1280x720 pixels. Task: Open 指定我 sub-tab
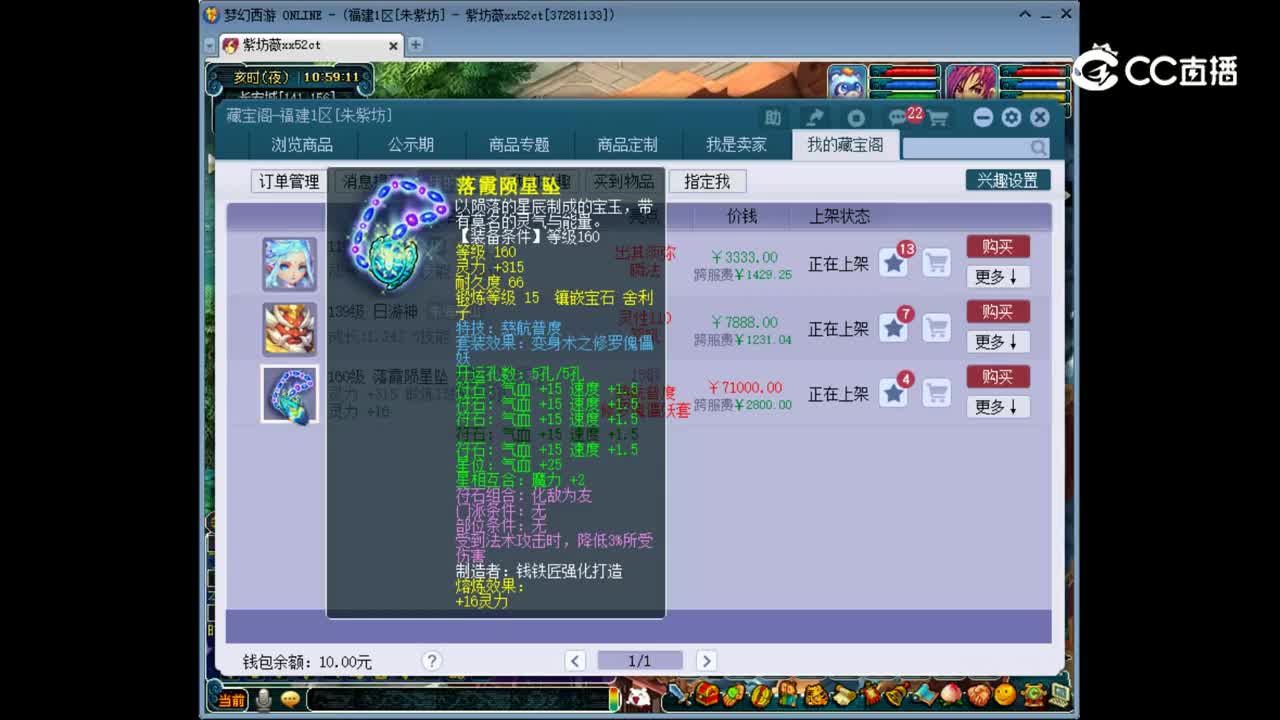tap(707, 181)
